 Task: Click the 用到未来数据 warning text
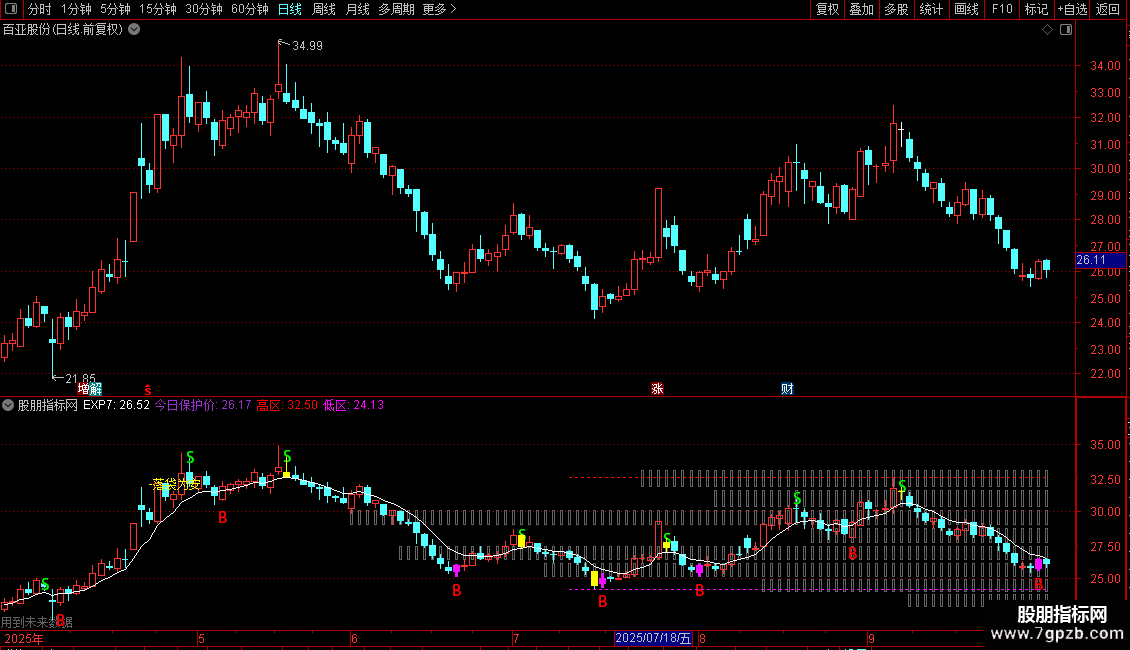click(x=37, y=622)
